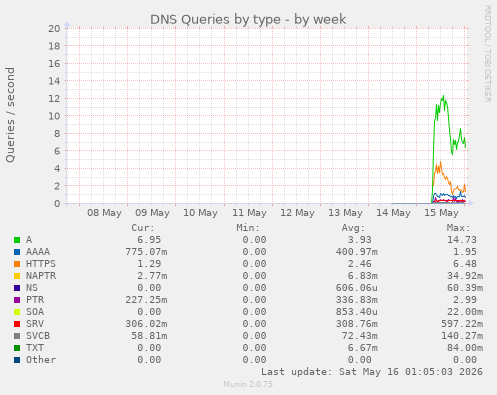Click the HTTPS legend label
Image resolution: width=497 pixels, height=395 pixels.
pos(41,264)
